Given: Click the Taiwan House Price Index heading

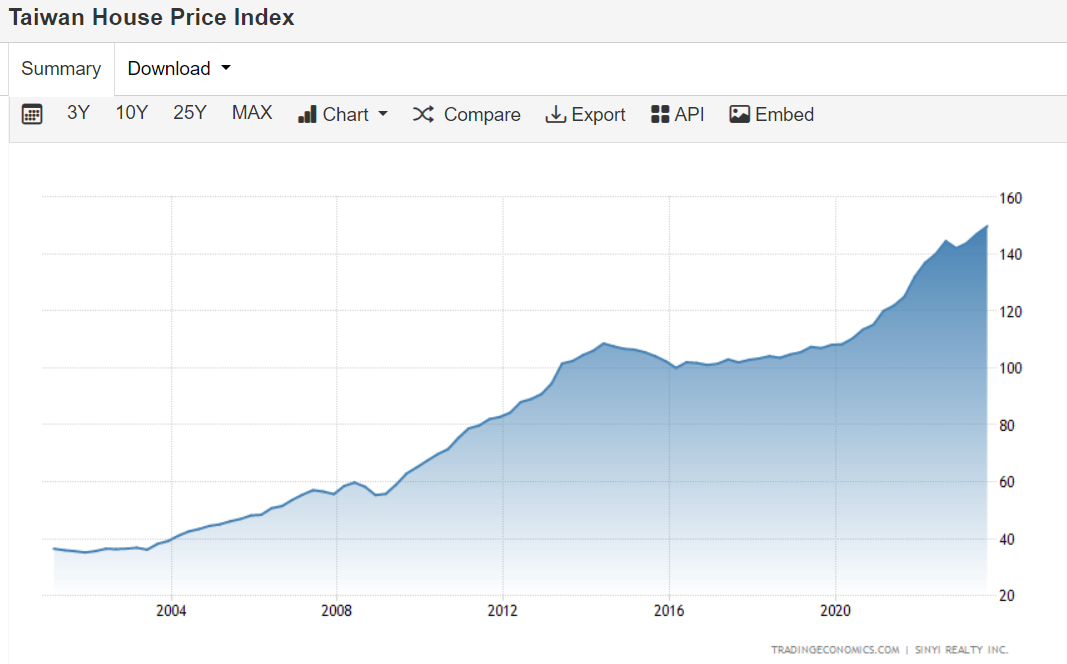Looking at the screenshot, I should click(152, 18).
